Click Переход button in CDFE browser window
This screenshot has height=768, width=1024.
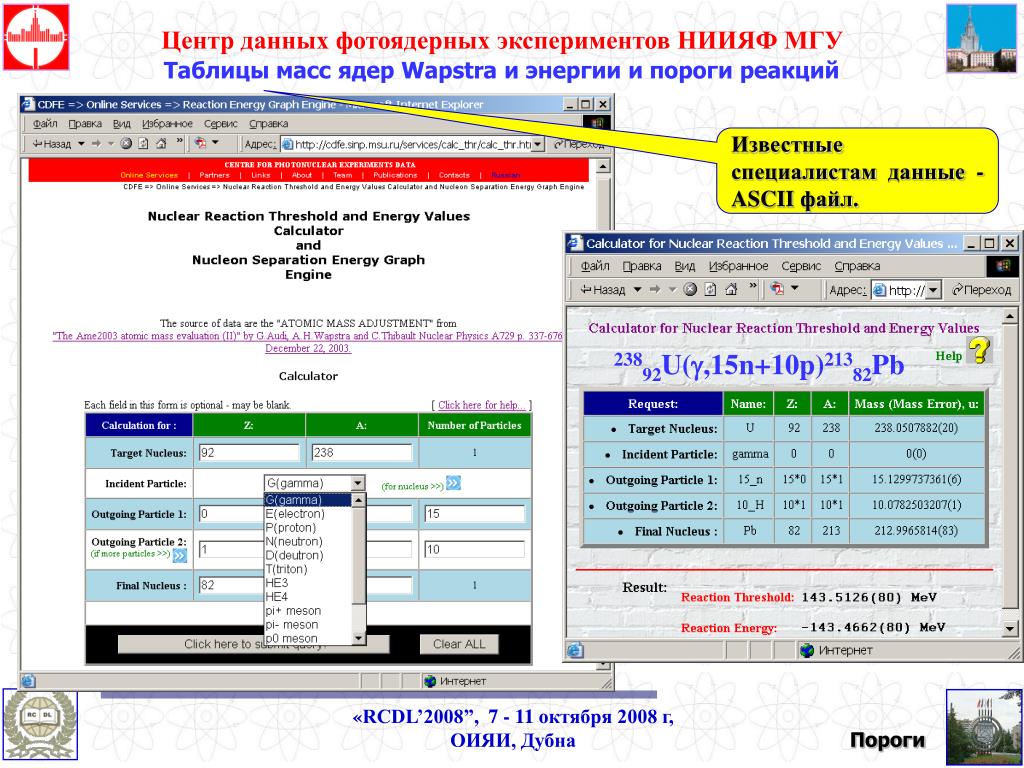(577, 144)
